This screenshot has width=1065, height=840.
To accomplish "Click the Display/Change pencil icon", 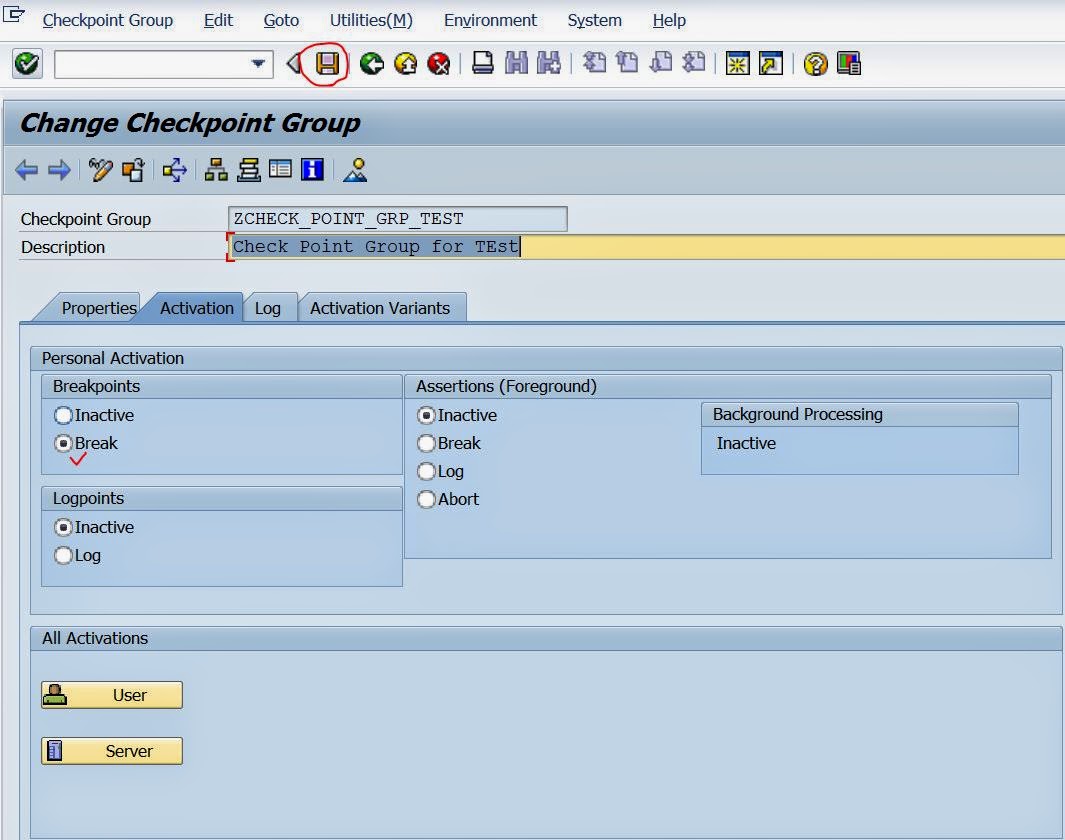I will 100,170.
